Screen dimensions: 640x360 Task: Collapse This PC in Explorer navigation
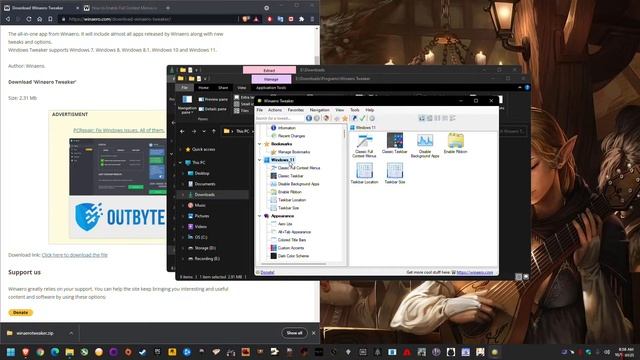point(180,162)
